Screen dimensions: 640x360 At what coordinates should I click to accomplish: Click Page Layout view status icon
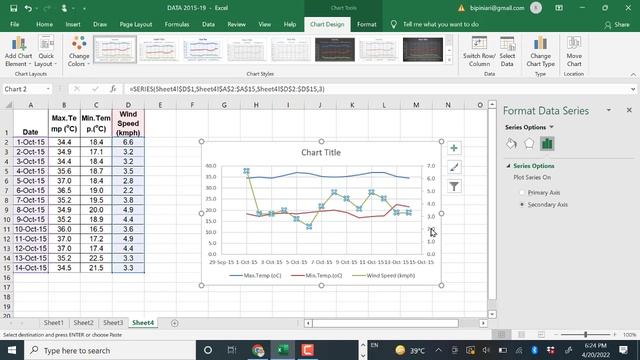[x=521, y=335]
